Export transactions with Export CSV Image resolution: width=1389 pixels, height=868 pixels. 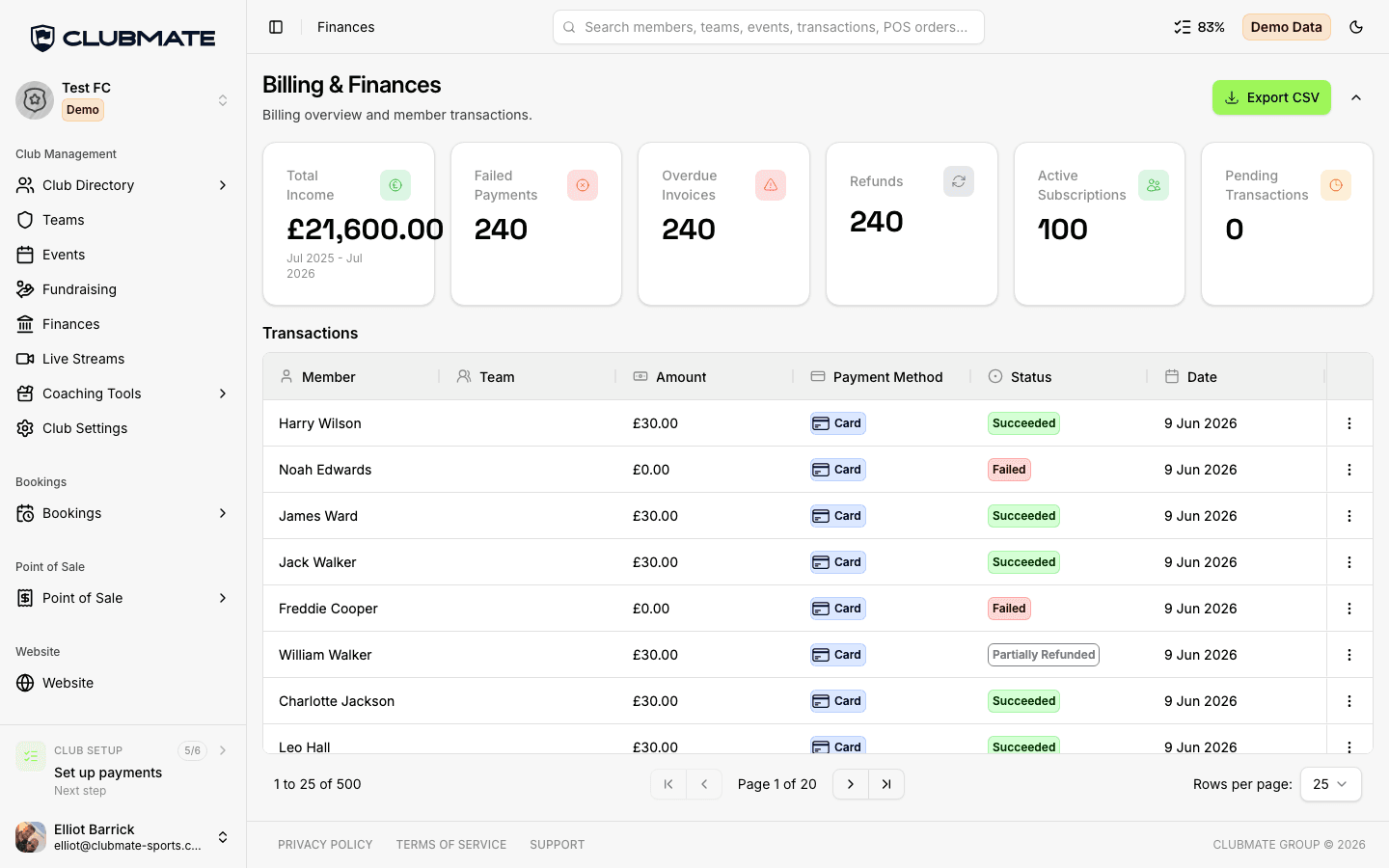pyautogui.click(x=1271, y=97)
